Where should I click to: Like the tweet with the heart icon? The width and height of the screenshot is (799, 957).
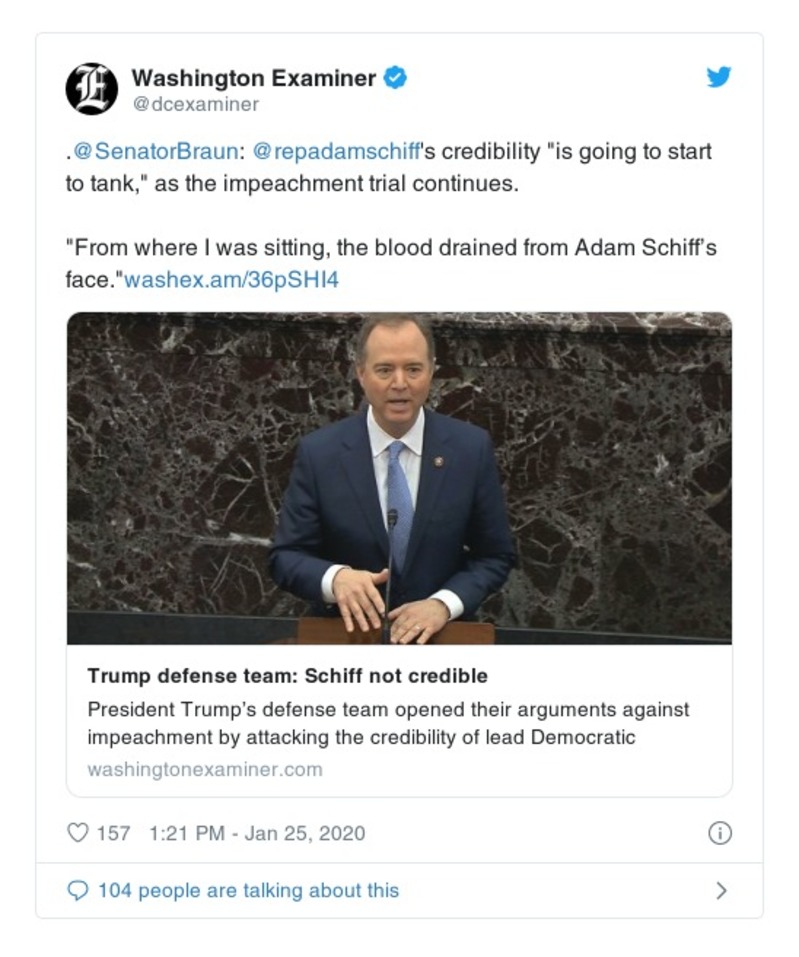pyautogui.click(x=77, y=832)
